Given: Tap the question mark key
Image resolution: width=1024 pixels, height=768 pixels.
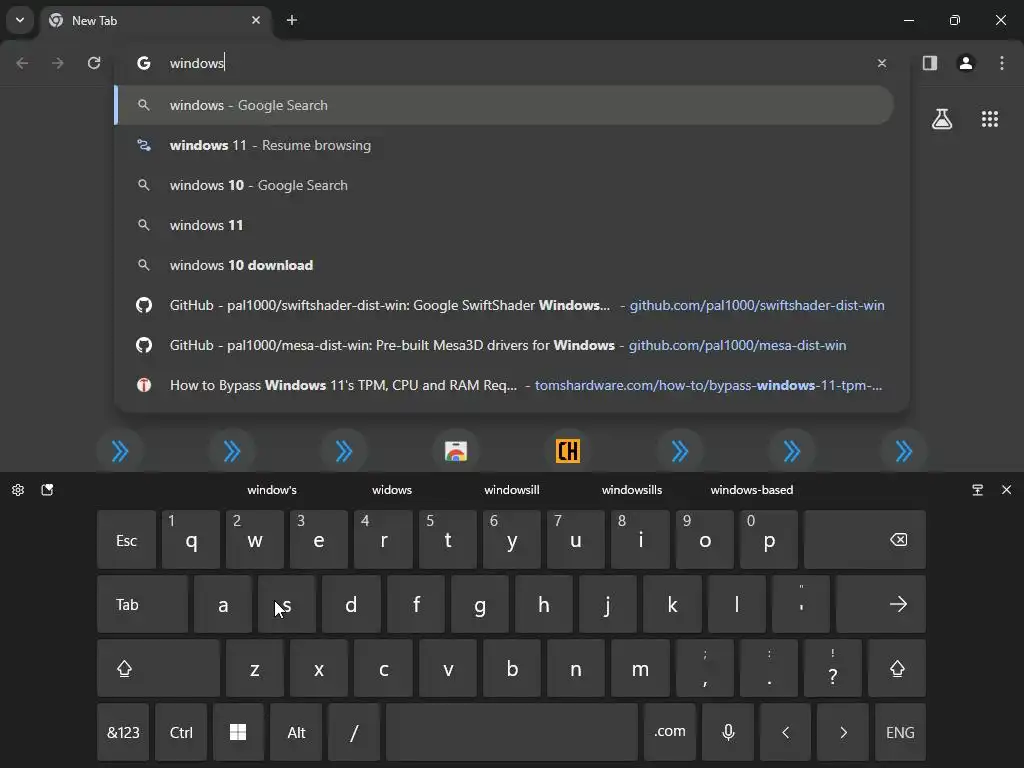Looking at the screenshot, I should point(833,668).
